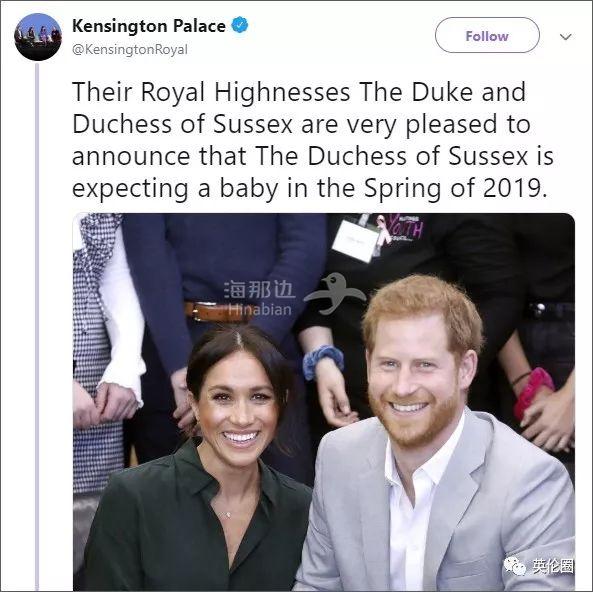Click the vertical thread line below avatar

(x=37, y=327)
